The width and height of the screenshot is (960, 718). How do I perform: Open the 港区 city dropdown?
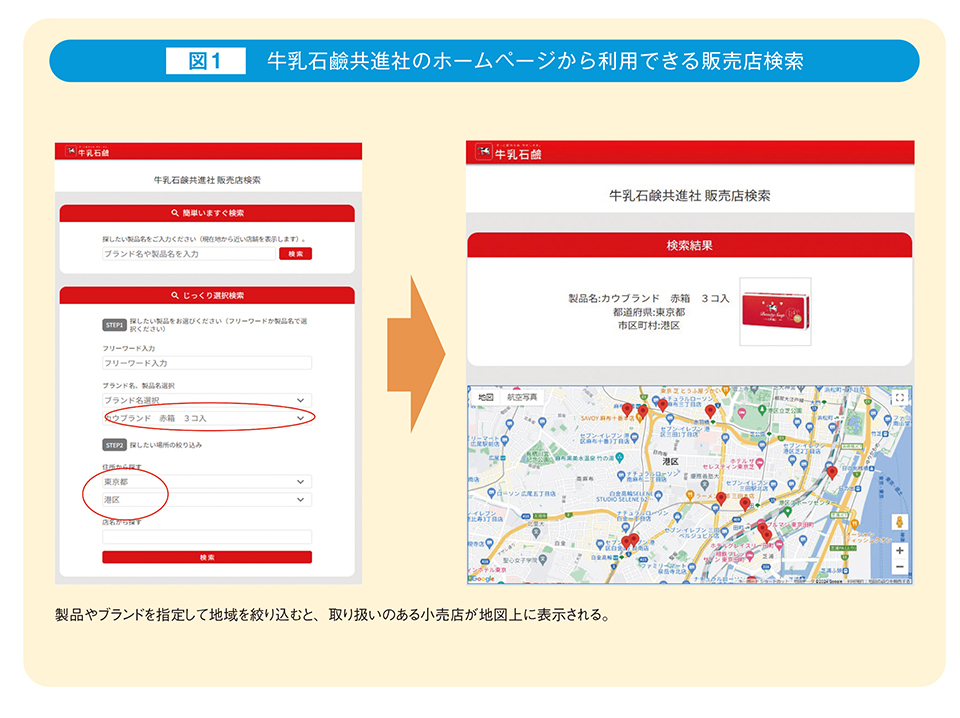click(x=207, y=499)
